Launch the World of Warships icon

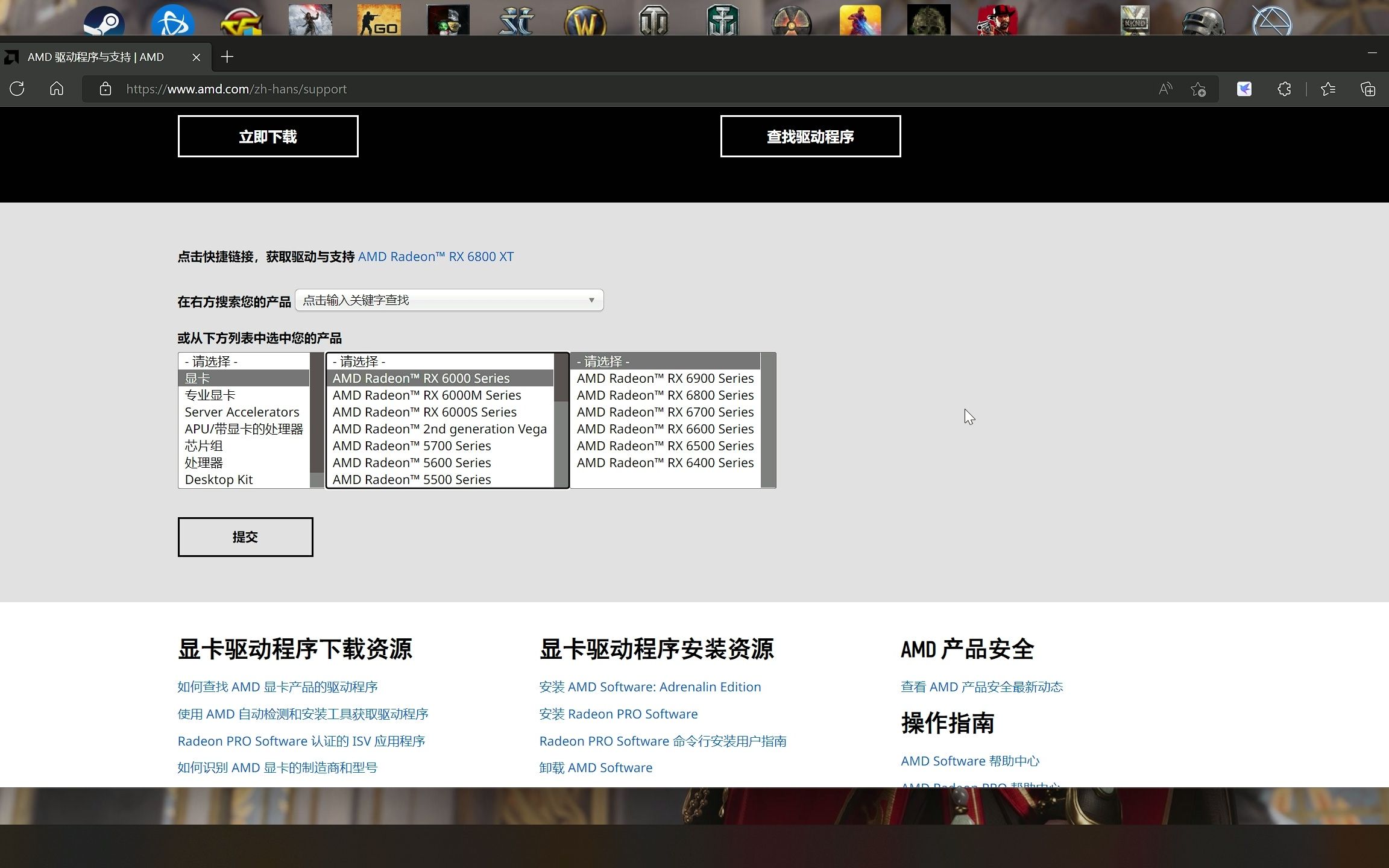(x=723, y=19)
